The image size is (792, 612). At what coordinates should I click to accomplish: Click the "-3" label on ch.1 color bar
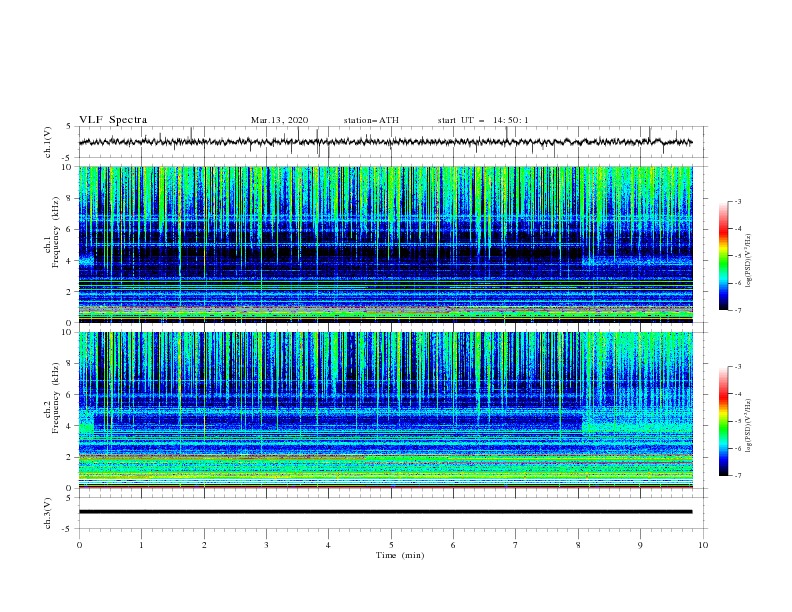pyautogui.click(x=737, y=201)
